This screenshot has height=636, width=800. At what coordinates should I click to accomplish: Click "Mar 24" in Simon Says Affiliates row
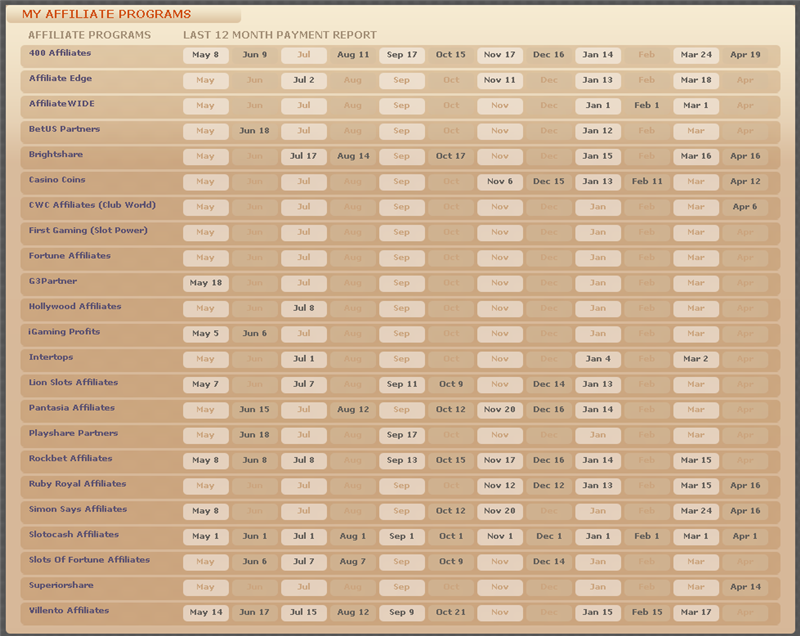coord(696,511)
